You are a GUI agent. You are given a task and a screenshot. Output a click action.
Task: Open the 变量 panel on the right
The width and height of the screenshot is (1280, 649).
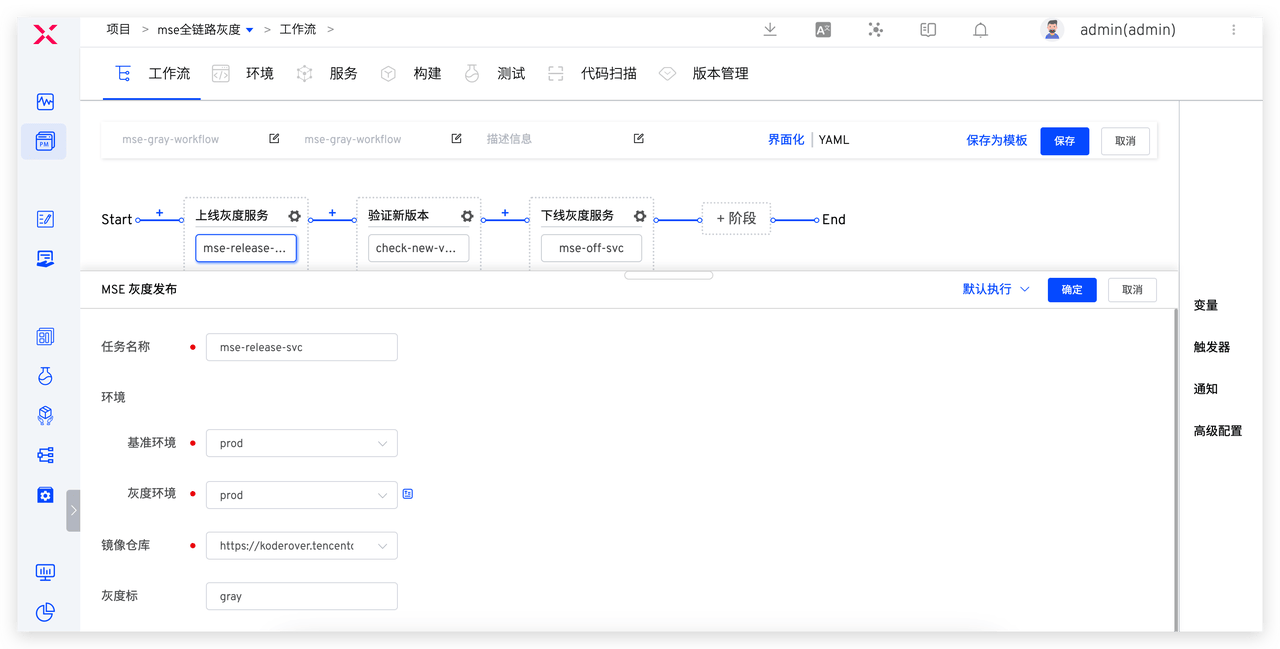tap(1205, 305)
